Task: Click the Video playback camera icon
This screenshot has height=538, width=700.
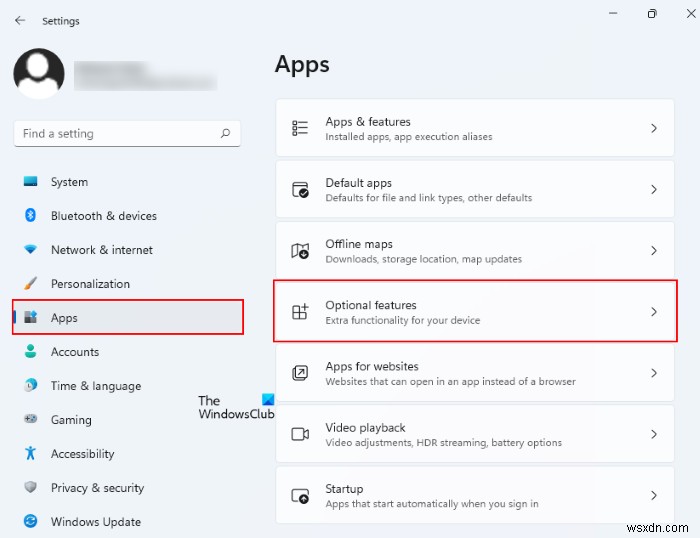Action: [x=300, y=434]
